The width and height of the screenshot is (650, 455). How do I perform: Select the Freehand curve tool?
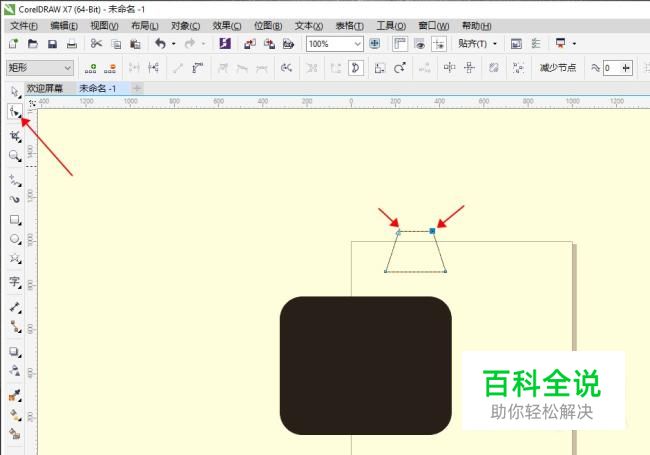[x=15, y=180]
